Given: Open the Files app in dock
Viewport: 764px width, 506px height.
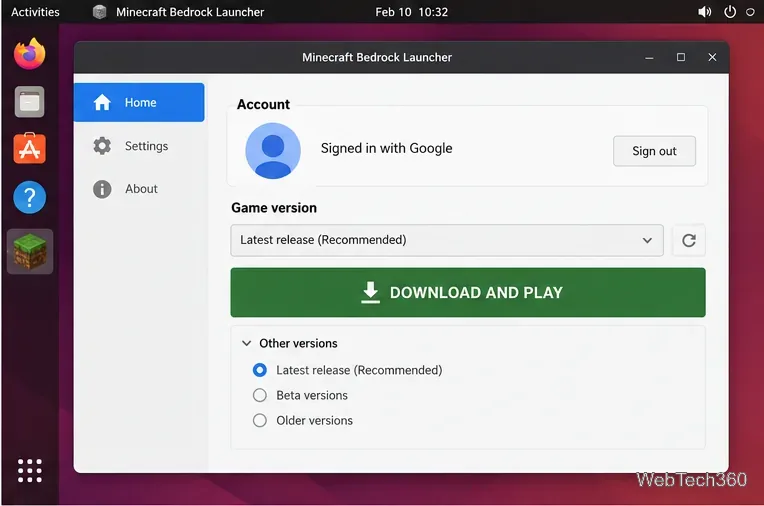Looking at the screenshot, I should 30,102.
